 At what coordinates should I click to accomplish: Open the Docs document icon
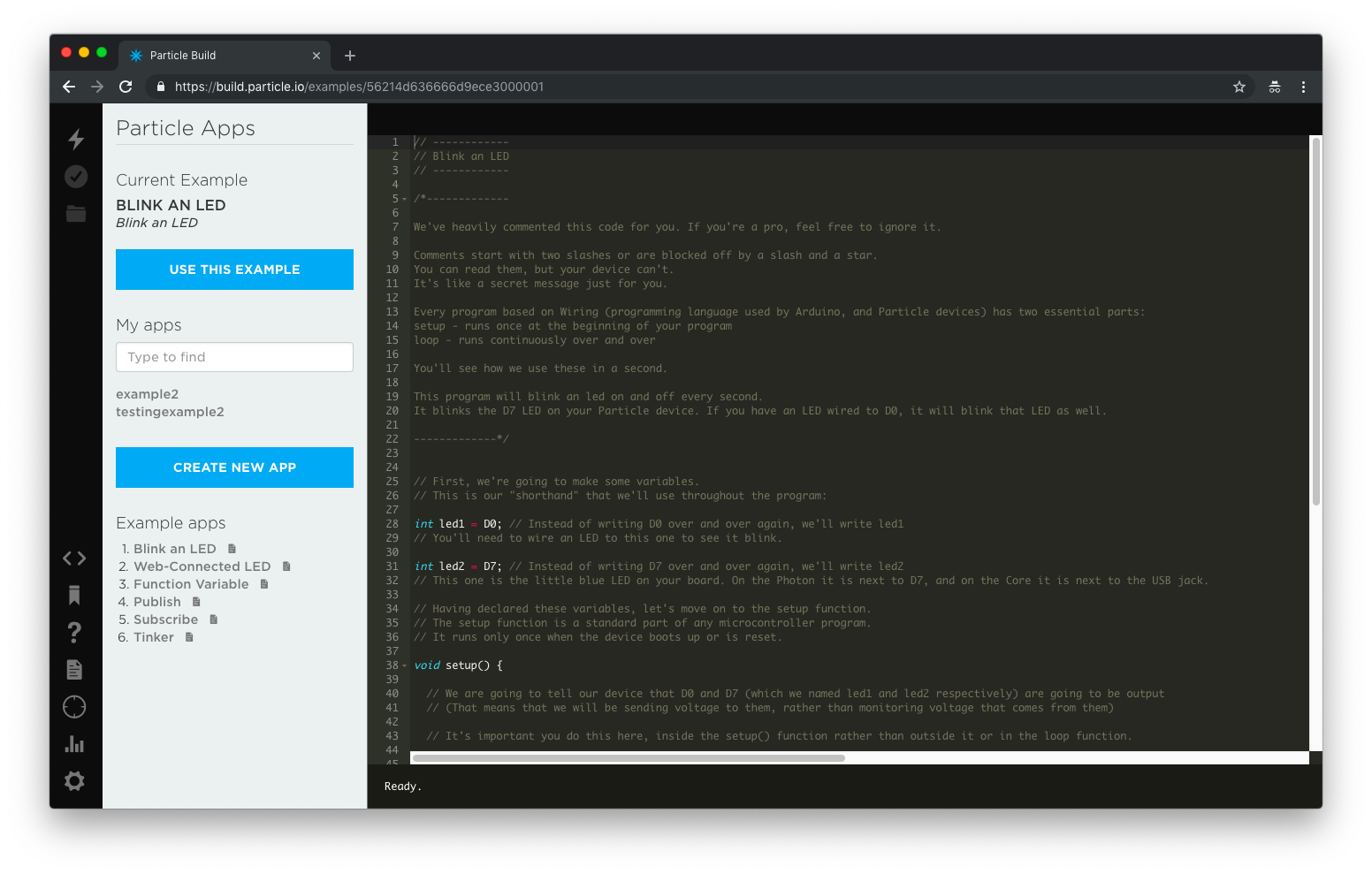[74, 670]
